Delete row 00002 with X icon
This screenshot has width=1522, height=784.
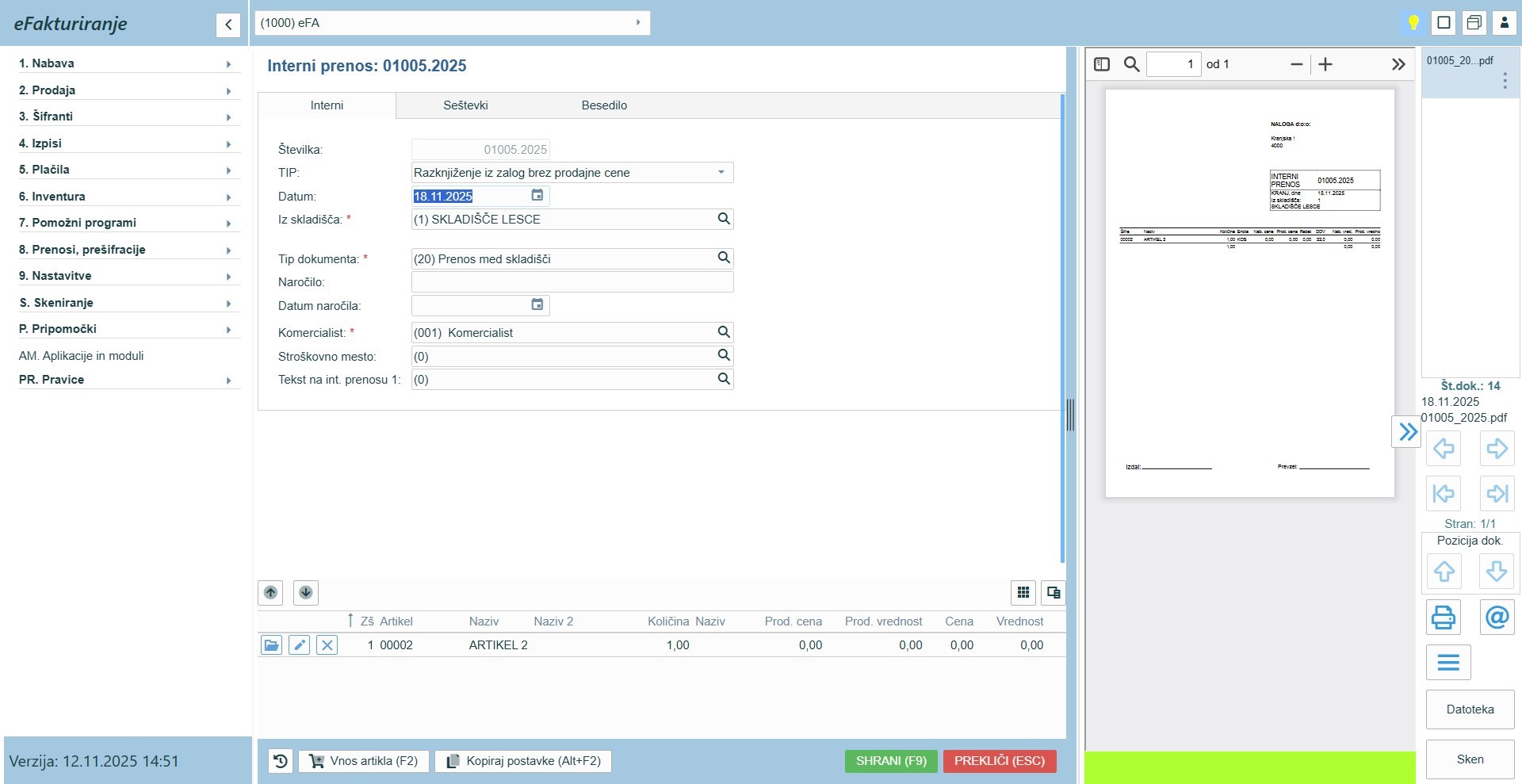coord(327,645)
